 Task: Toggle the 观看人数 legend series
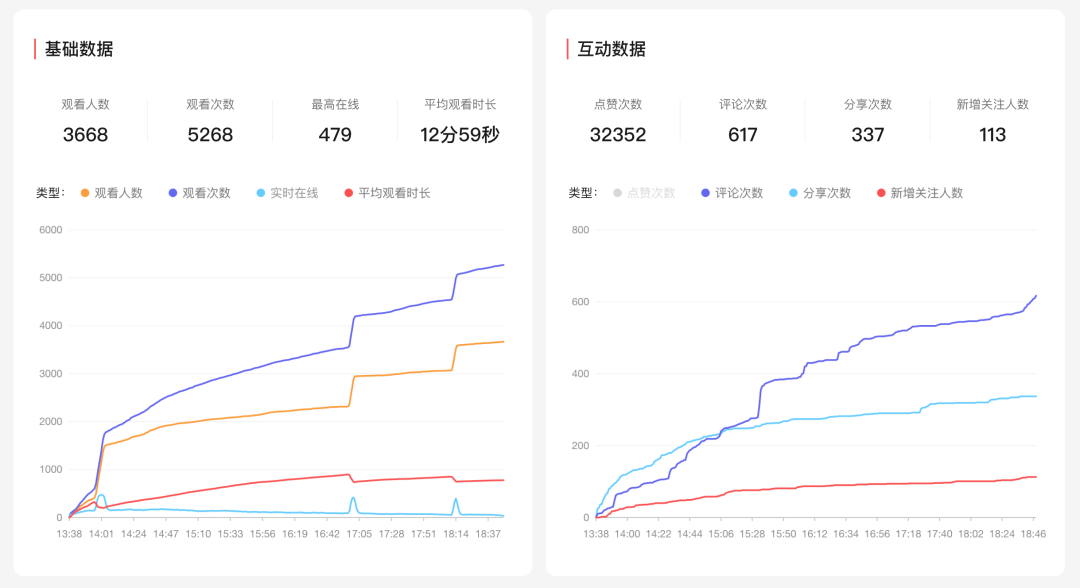tap(112, 193)
